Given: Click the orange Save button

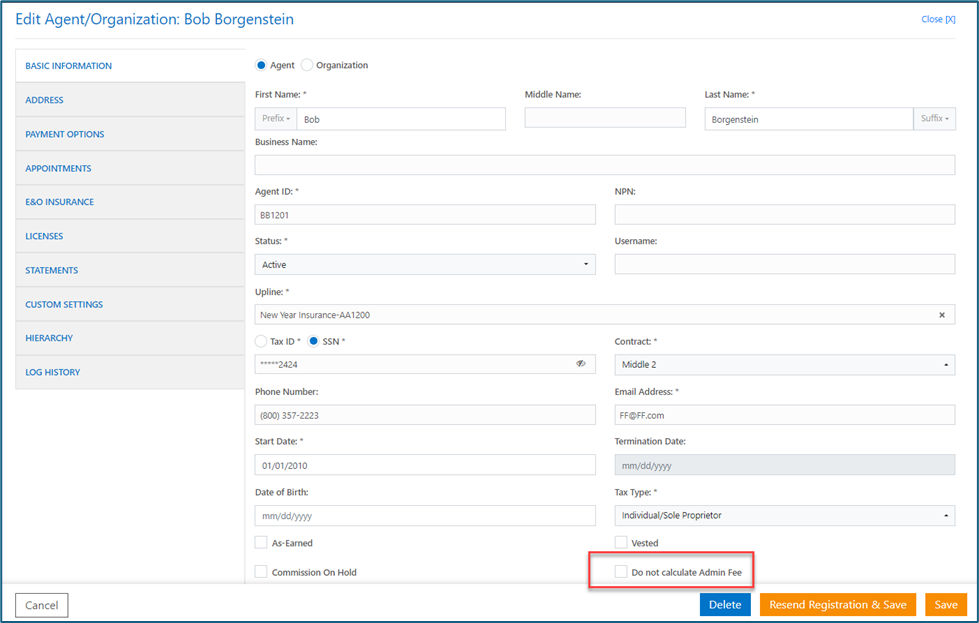Looking at the screenshot, I should (946, 604).
